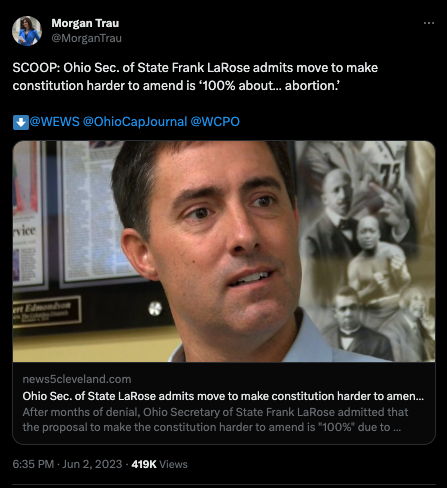This screenshot has width=447, height=488.
Task: Click the 6:35 PM timestamp
Action: point(33,464)
